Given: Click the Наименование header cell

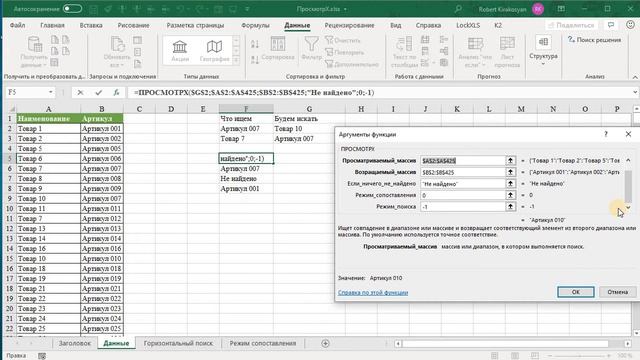Looking at the screenshot, I should [48, 119].
